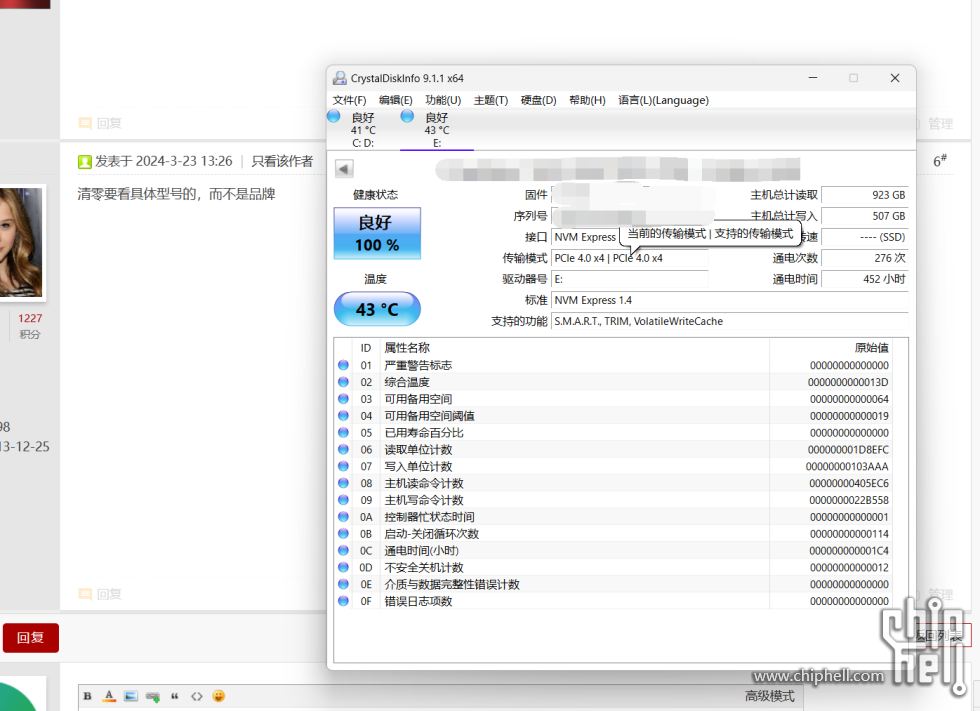Select the E: disk tab
The width and height of the screenshot is (980, 711).
click(437, 131)
